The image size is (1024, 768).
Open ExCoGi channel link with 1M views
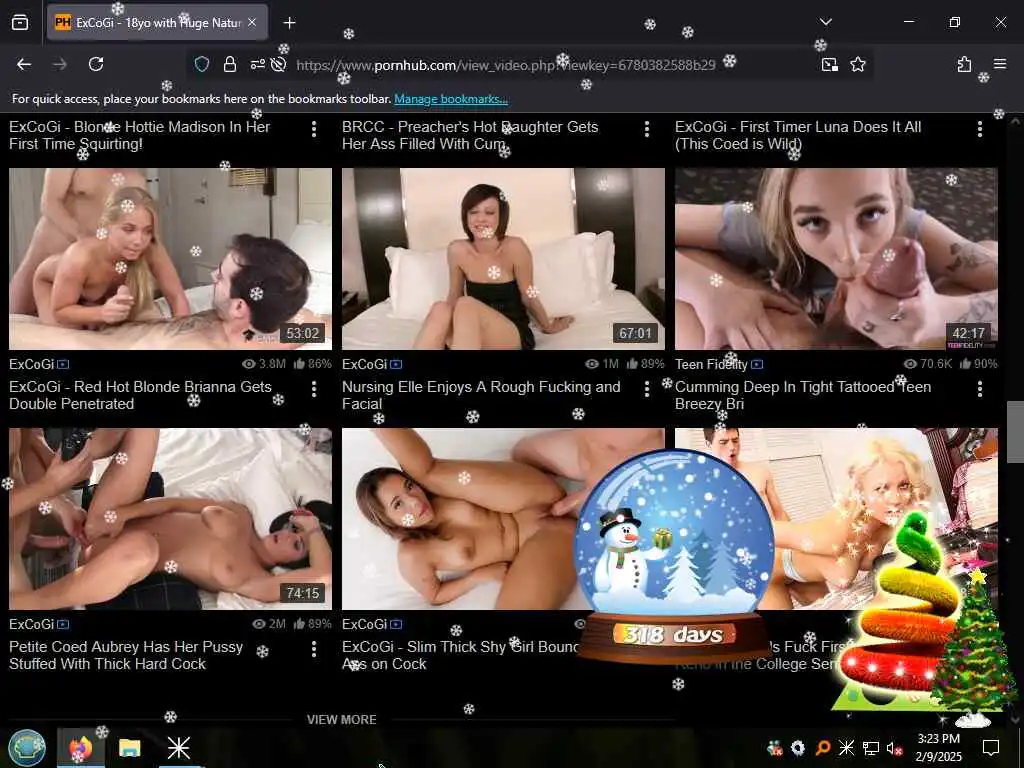tap(364, 364)
